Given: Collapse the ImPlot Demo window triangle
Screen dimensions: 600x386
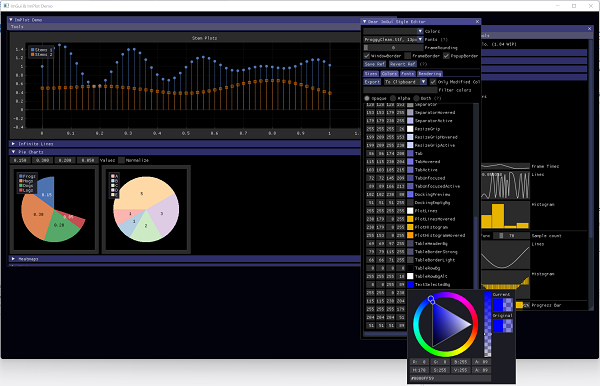Looking at the screenshot, I should [x=11, y=20].
